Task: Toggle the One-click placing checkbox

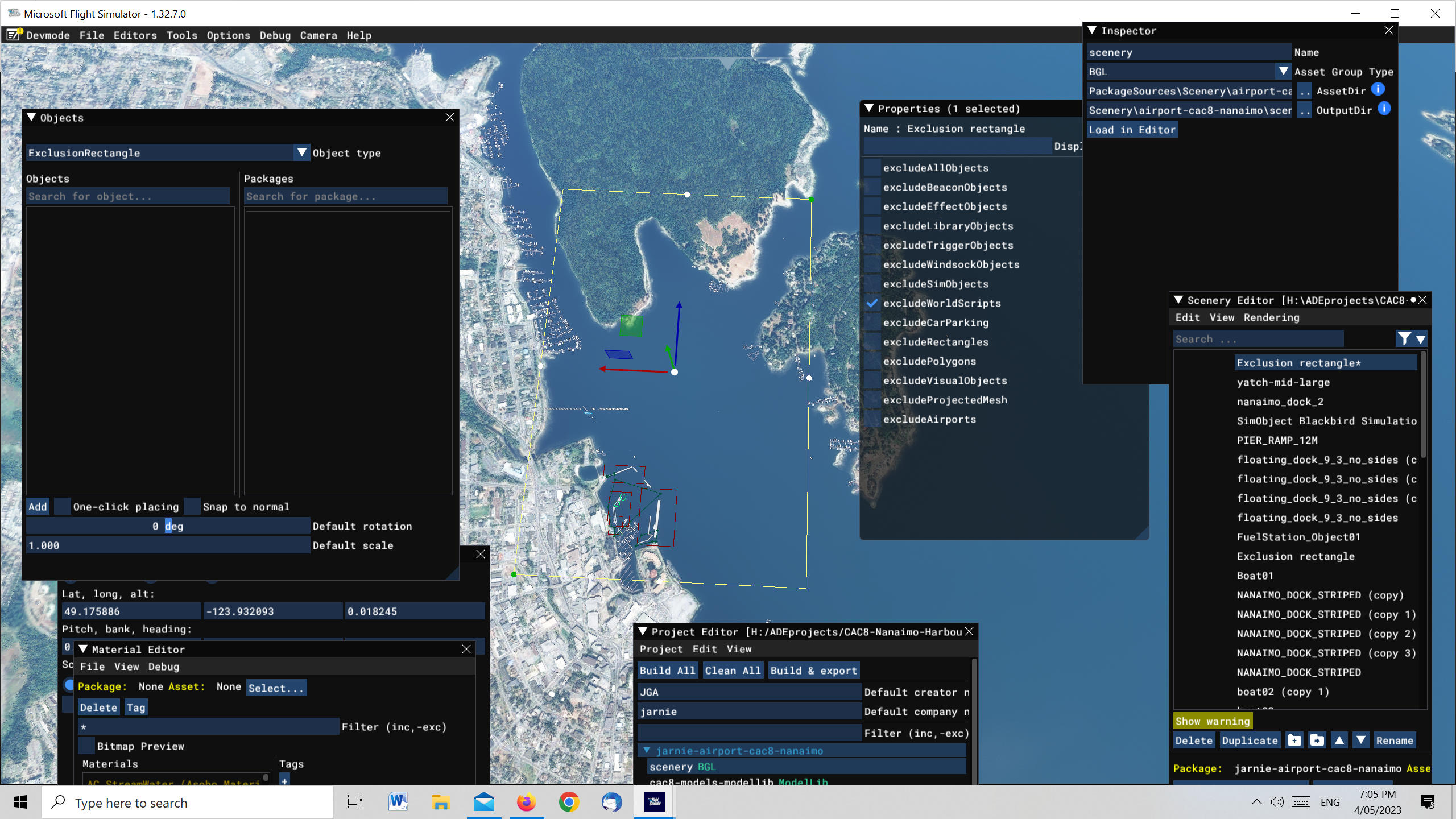Action: click(63, 506)
